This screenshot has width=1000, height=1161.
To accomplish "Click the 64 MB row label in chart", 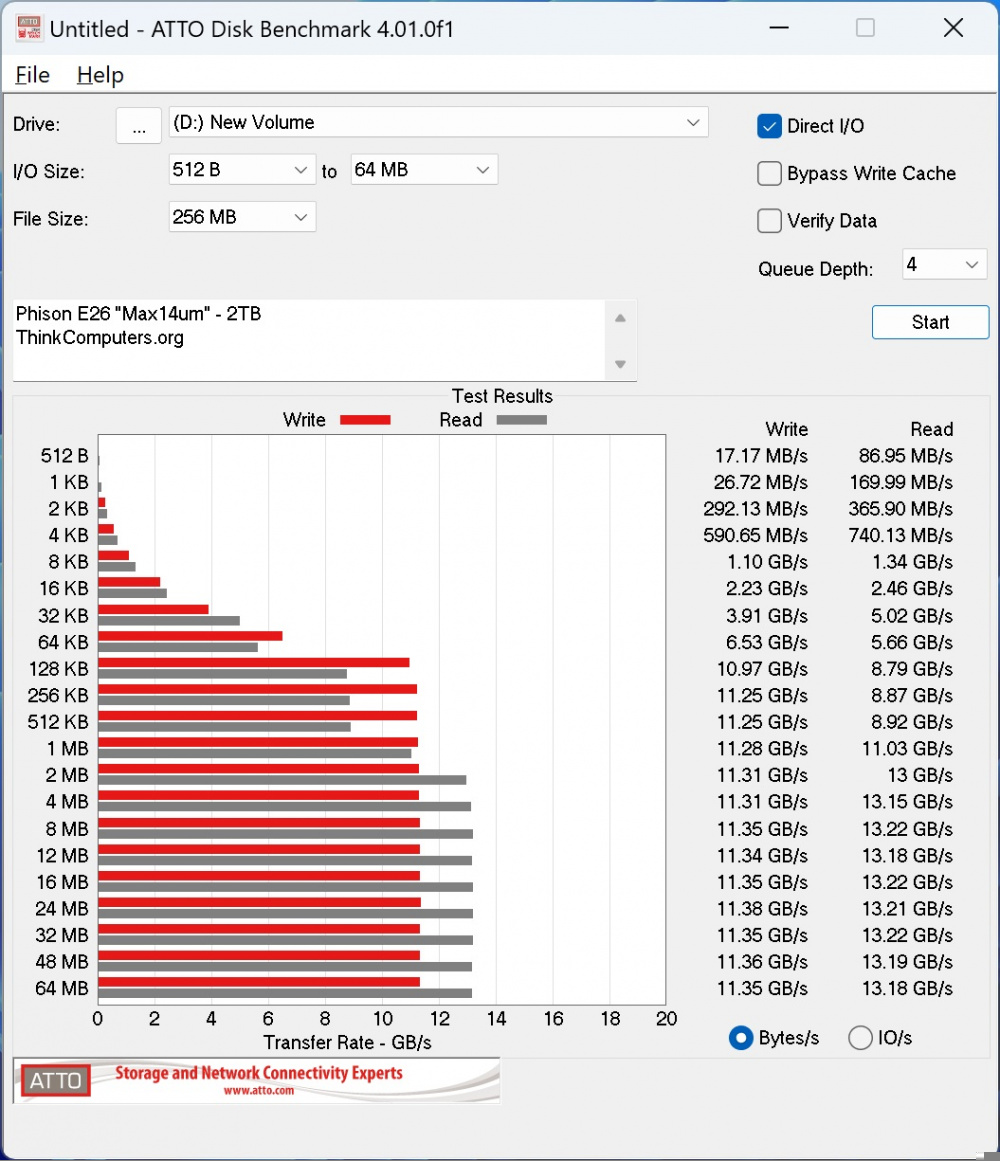I will coord(62,988).
